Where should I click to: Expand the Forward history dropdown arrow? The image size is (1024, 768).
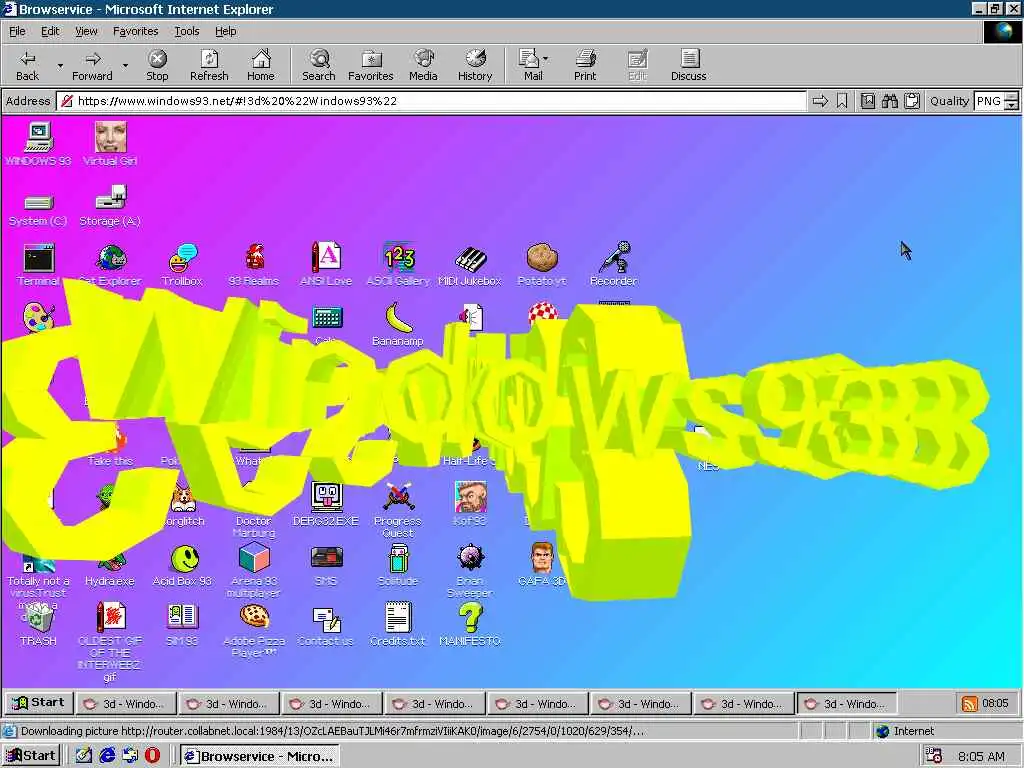click(x=125, y=65)
